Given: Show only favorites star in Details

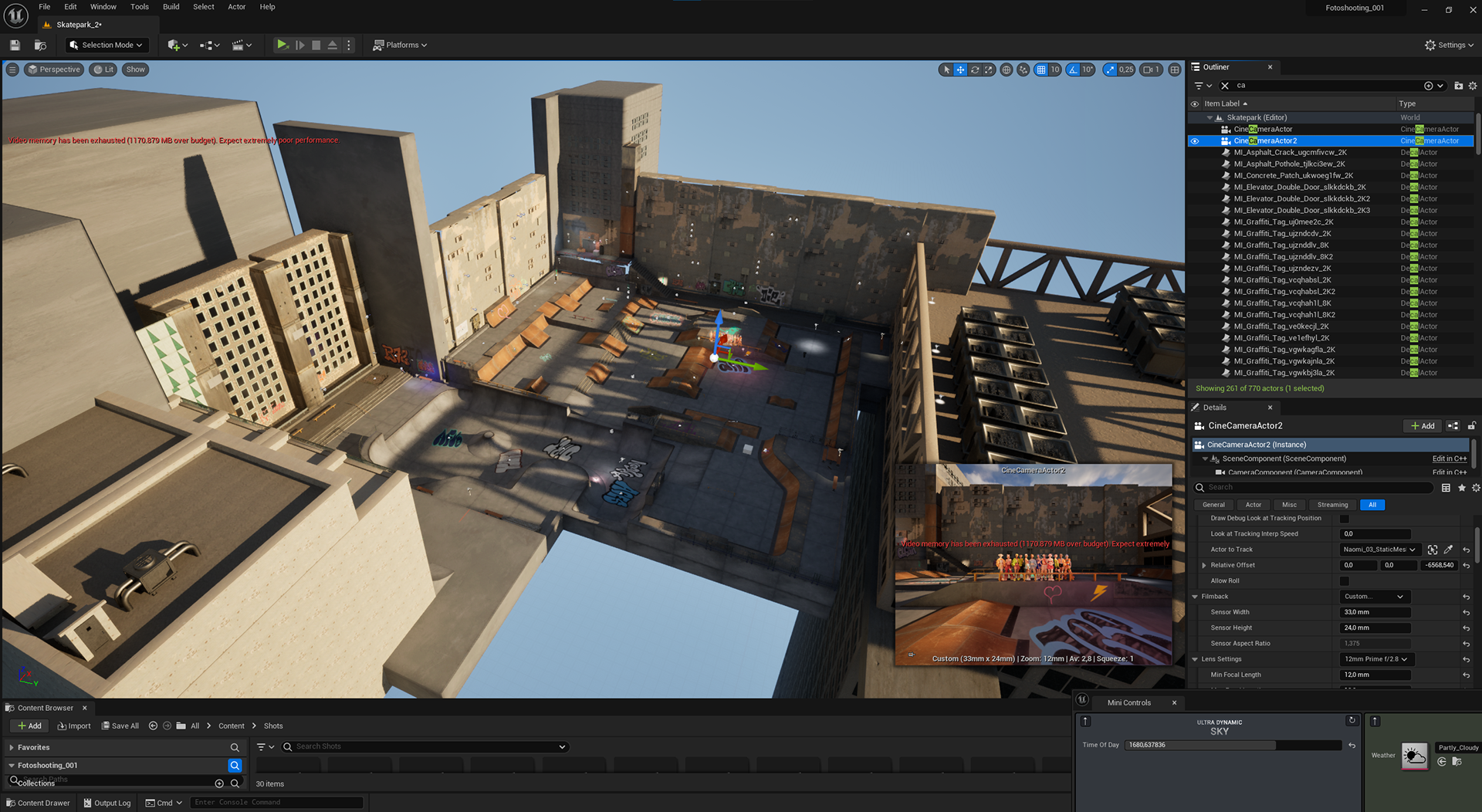Looking at the screenshot, I should point(1461,488).
